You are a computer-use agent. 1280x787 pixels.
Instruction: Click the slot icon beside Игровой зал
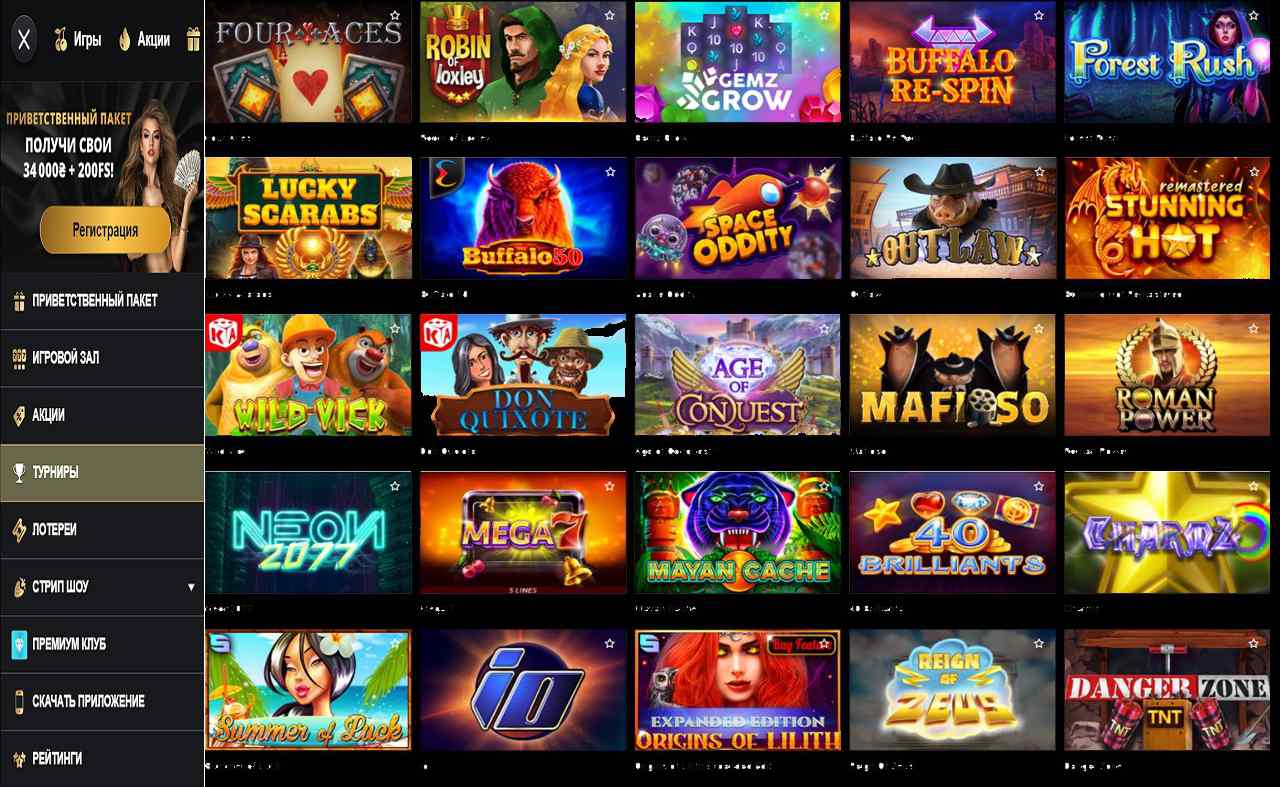coord(18,357)
